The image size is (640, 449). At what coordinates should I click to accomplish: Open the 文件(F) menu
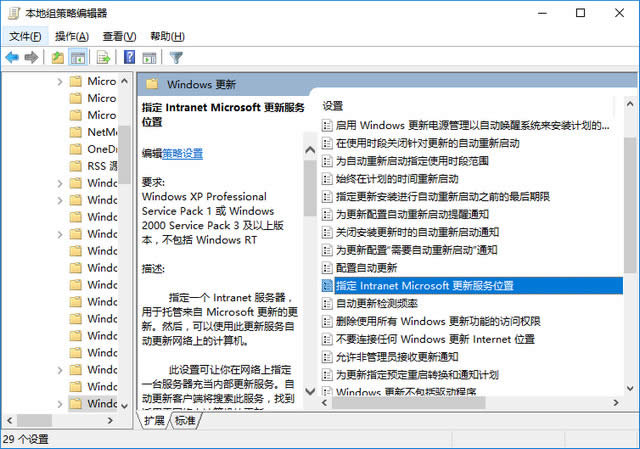[25, 36]
